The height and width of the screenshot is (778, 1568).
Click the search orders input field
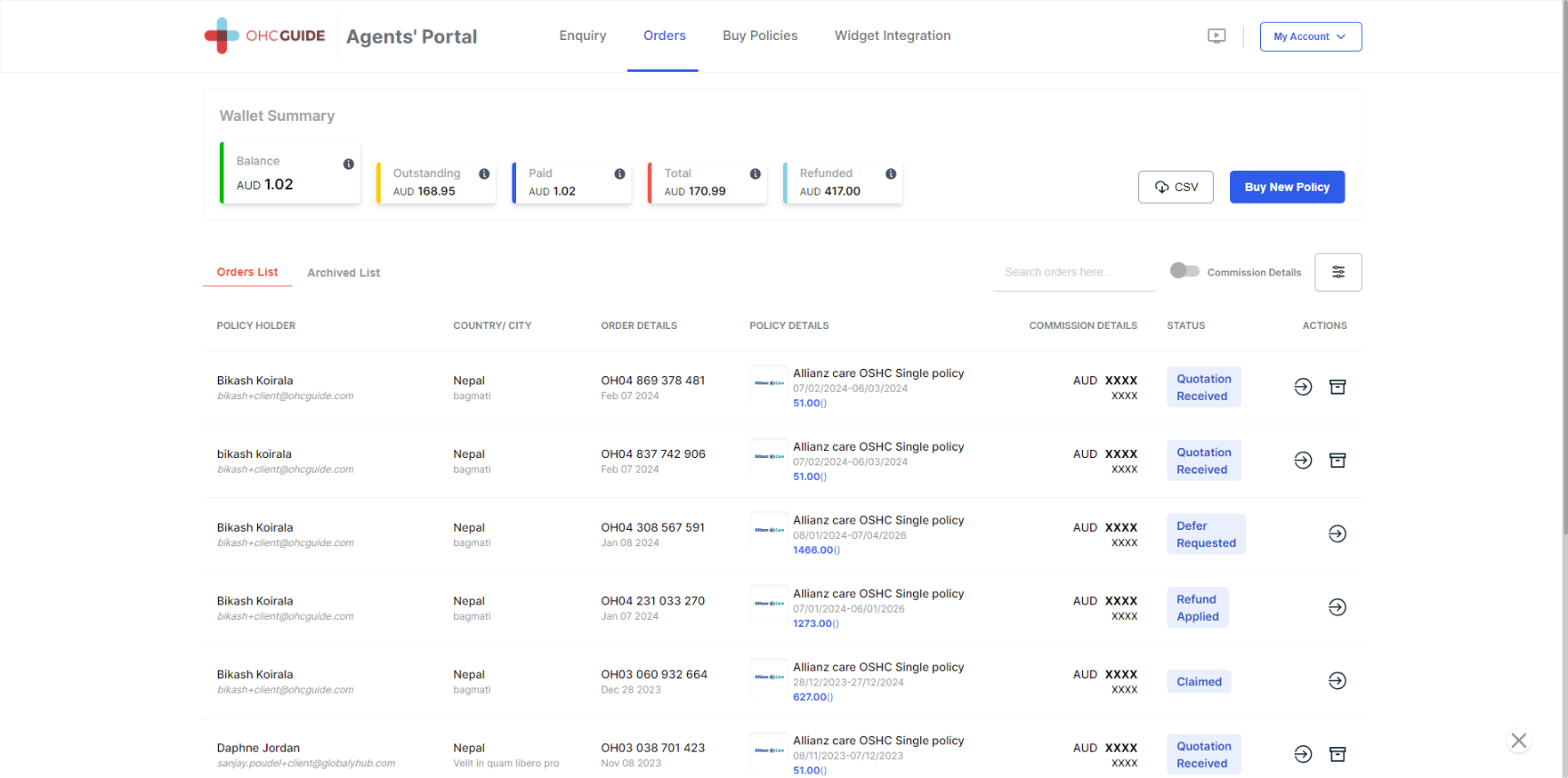click(x=1074, y=272)
